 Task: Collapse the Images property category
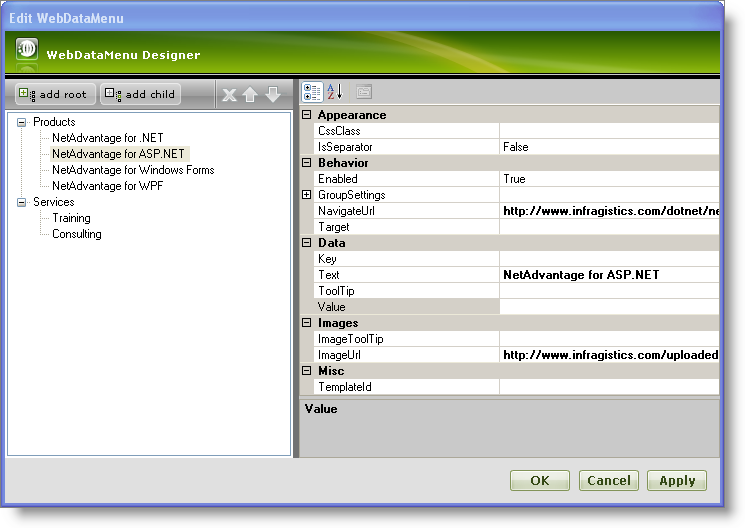tap(307, 323)
